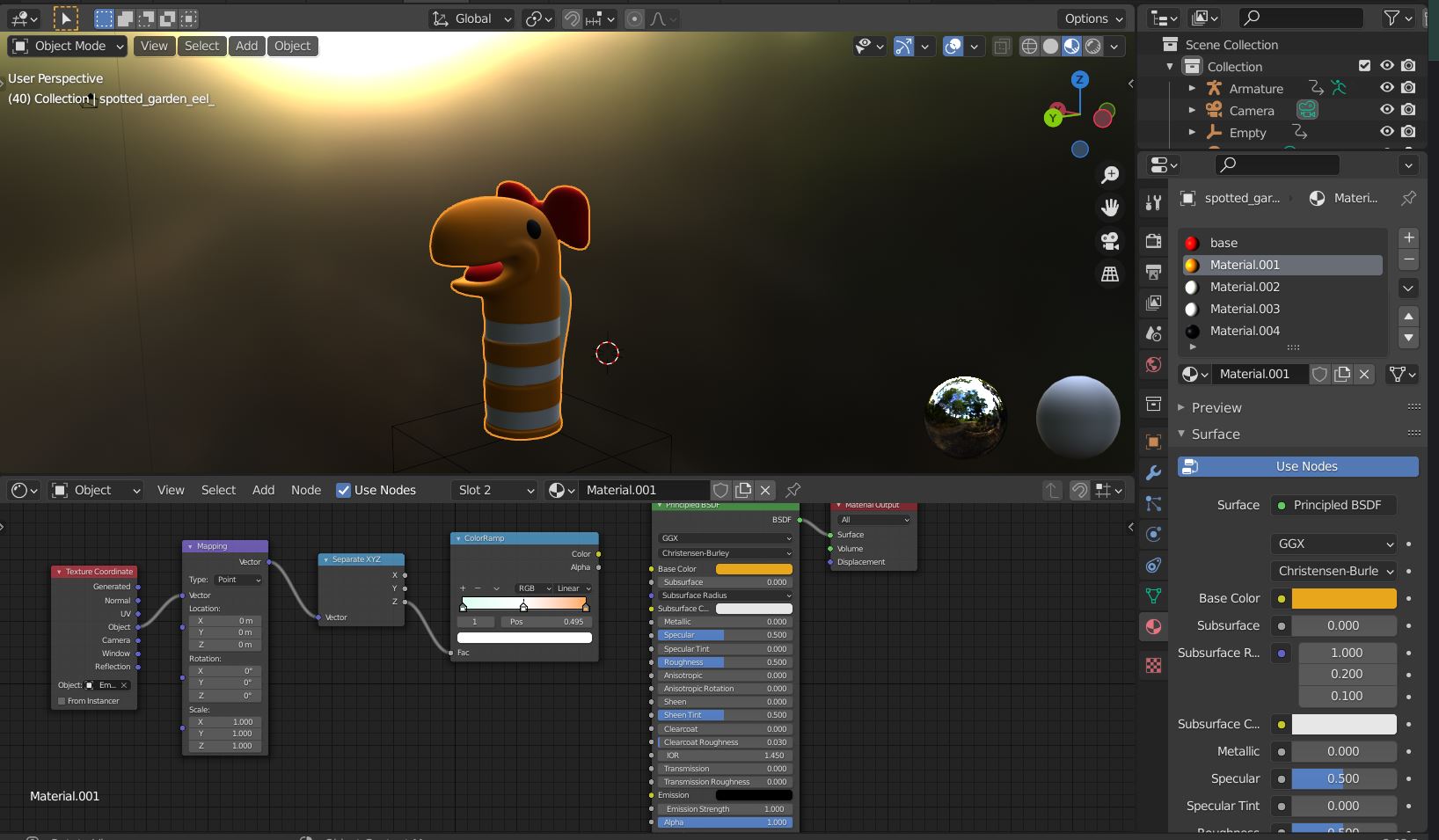Toggle fake user shield for Material.001 in properties
This screenshot has width=1439, height=840.
pos(1319,374)
